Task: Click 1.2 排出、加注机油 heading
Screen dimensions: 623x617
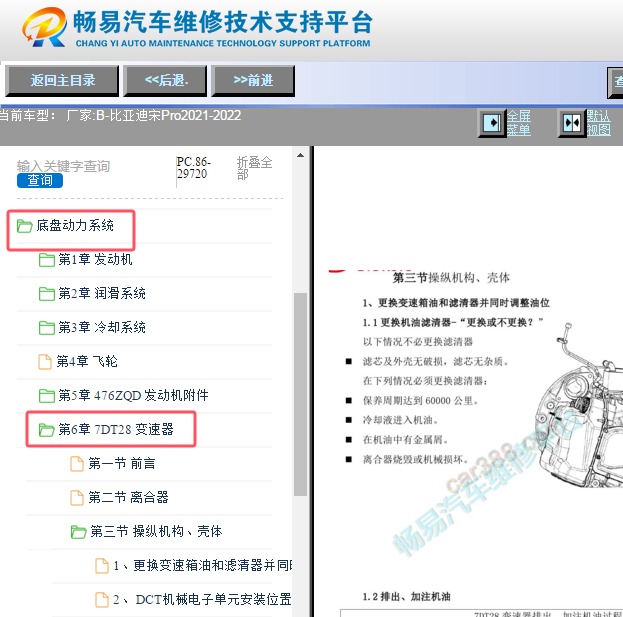Action: [x=406, y=597]
